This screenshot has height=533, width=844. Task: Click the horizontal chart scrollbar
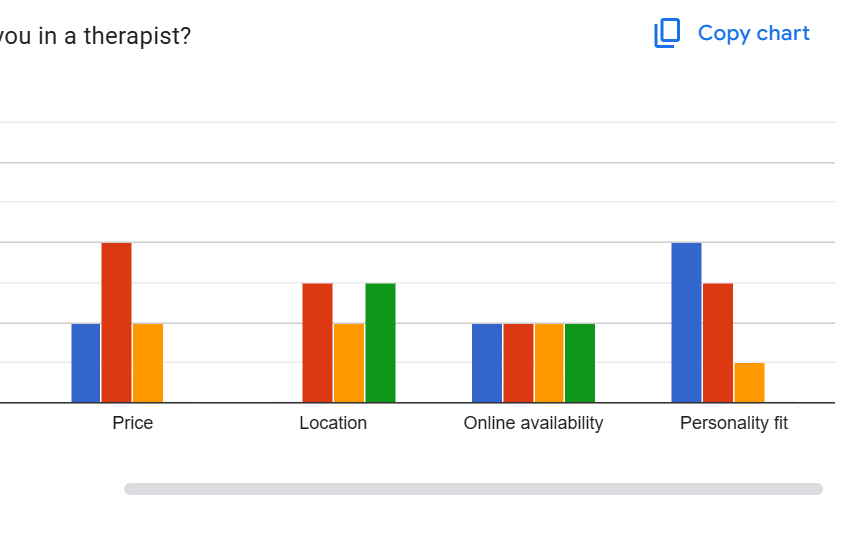coord(473,489)
